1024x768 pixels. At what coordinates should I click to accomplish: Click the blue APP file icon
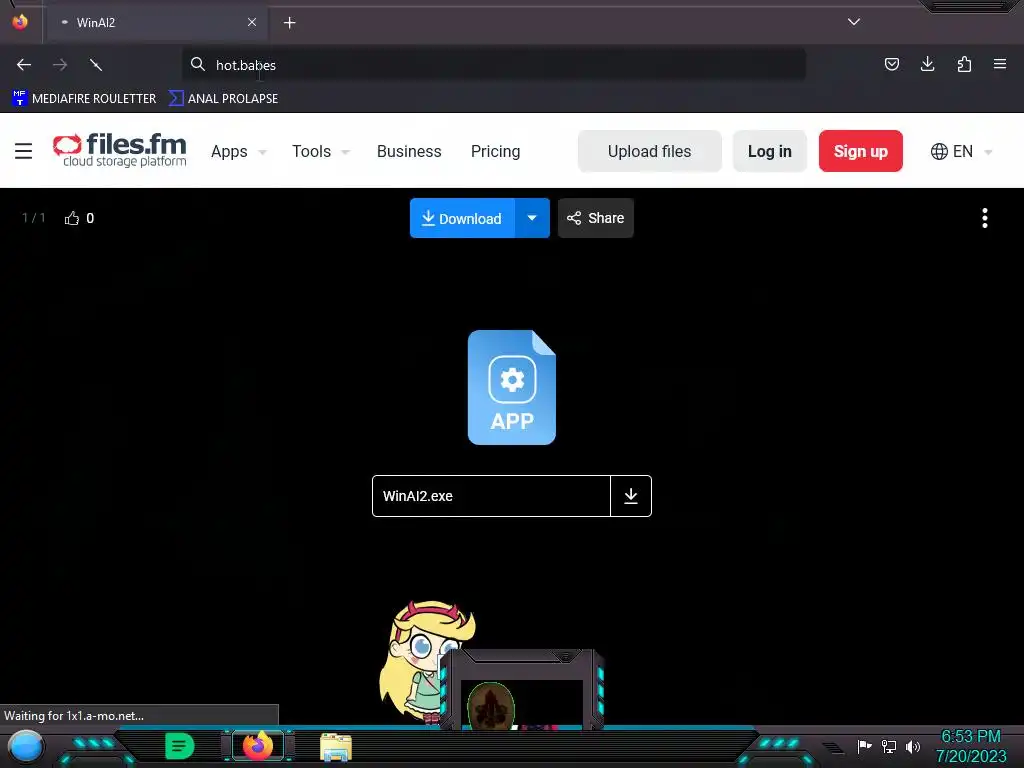click(511, 387)
